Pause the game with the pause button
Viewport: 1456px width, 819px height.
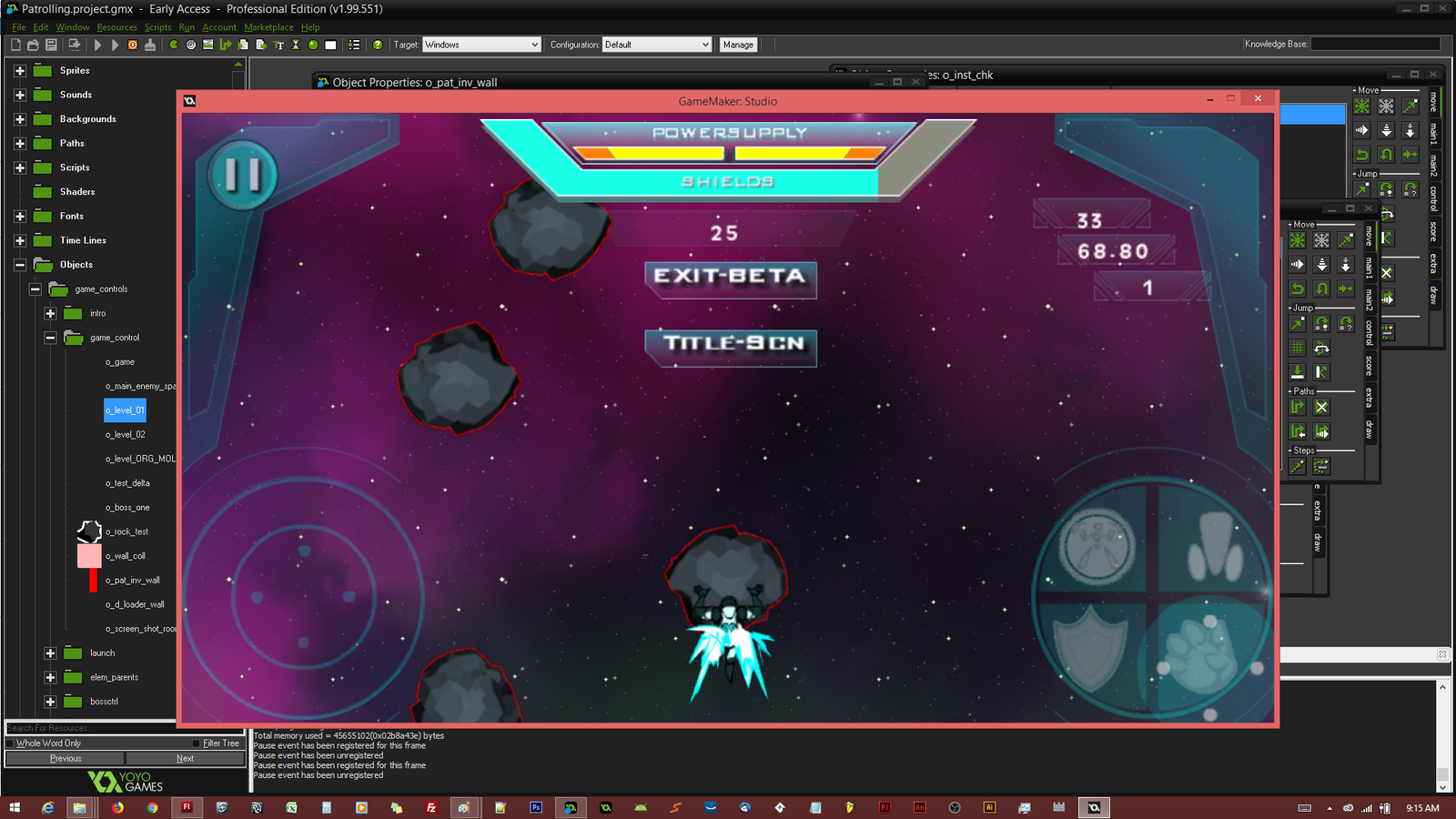point(242,175)
